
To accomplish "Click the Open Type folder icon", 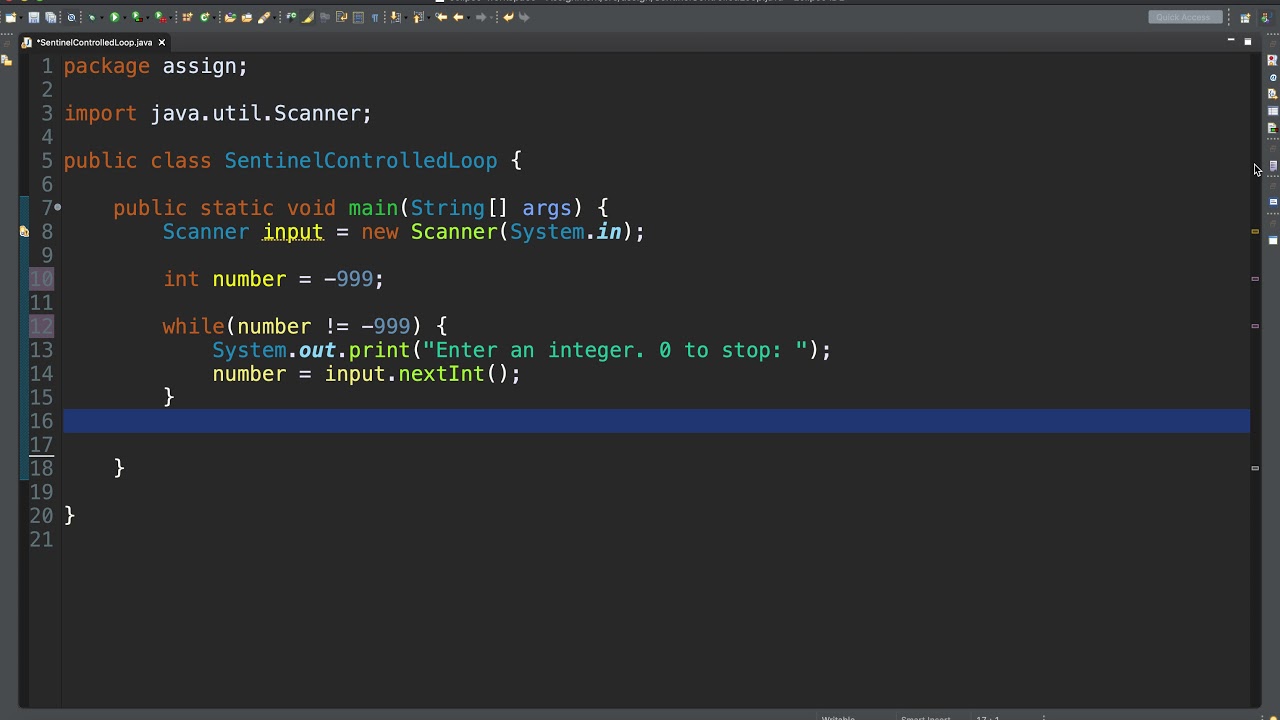I will (230, 17).
